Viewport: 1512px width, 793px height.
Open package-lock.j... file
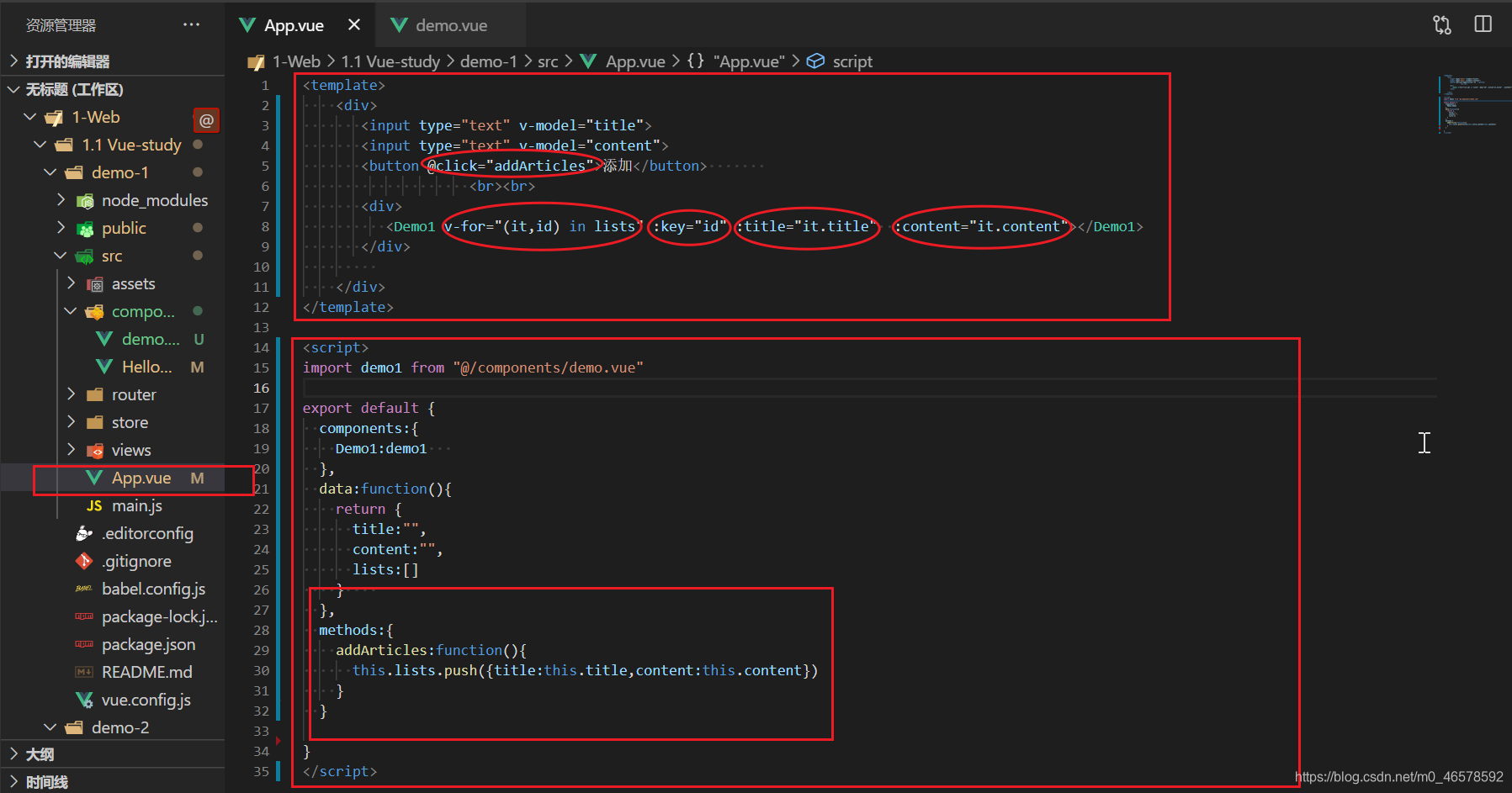(x=160, y=616)
